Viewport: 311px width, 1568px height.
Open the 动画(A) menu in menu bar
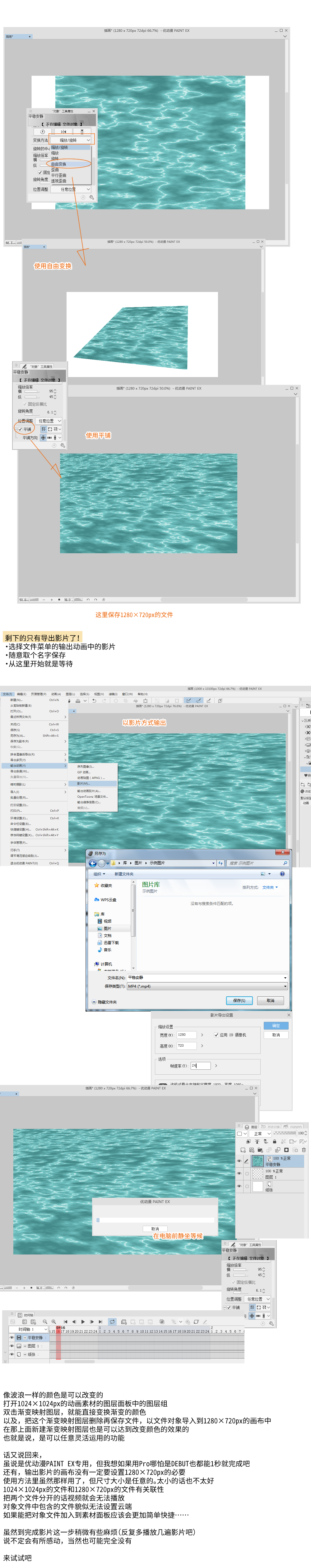[x=56, y=693]
